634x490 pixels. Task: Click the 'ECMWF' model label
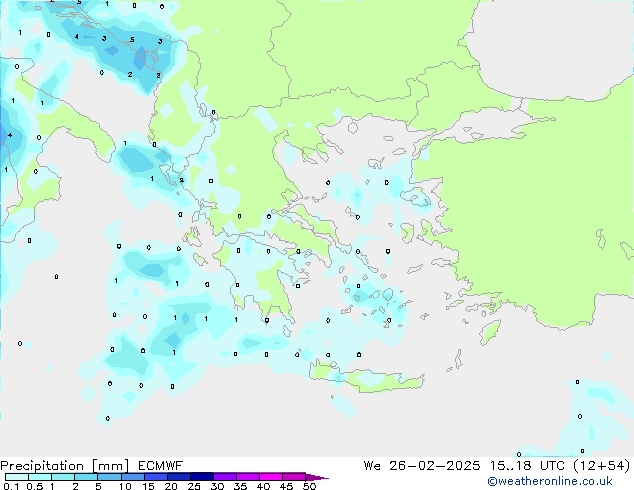click(x=161, y=466)
